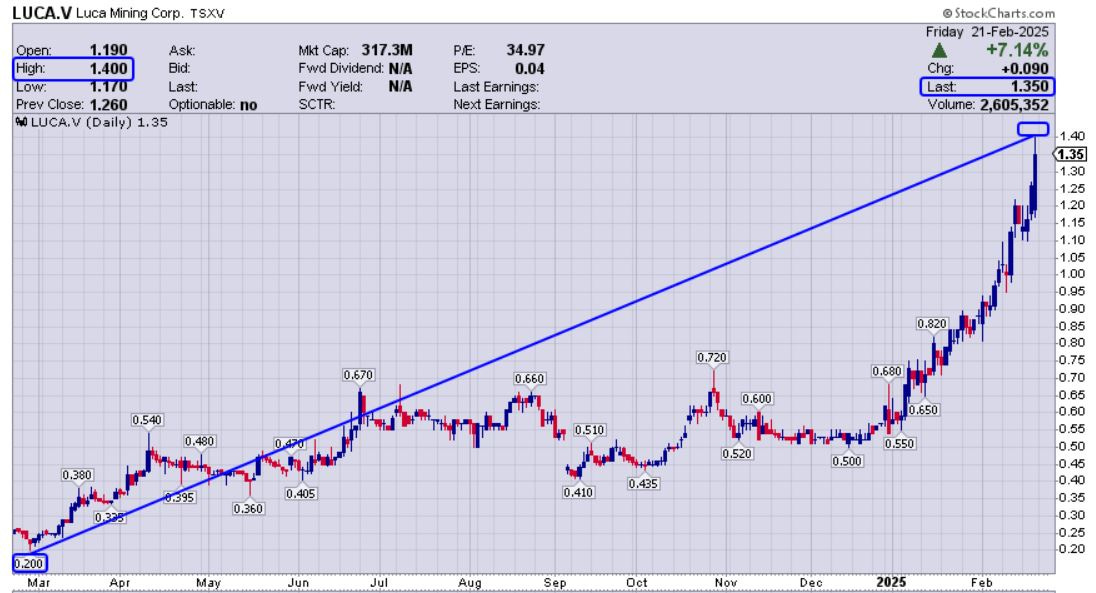Click the 0.670 peak price label

coord(358,376)
